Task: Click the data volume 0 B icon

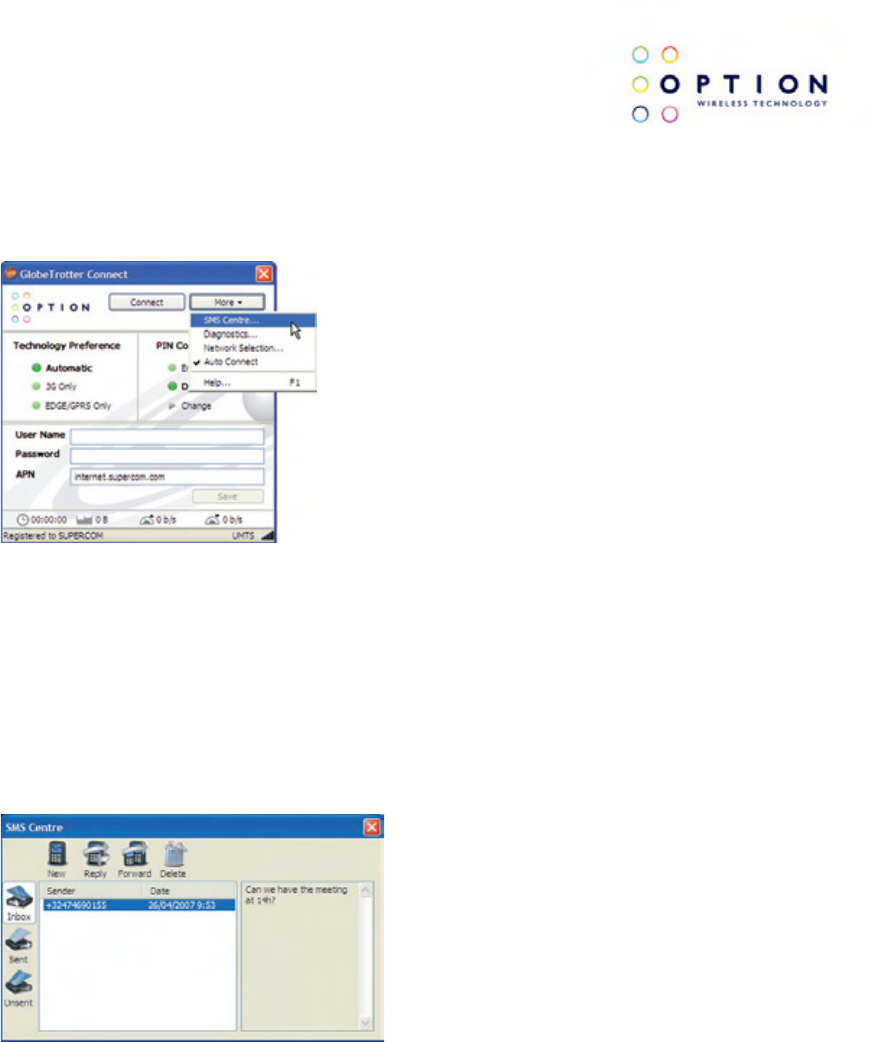Action: click(x=84, y=520)
